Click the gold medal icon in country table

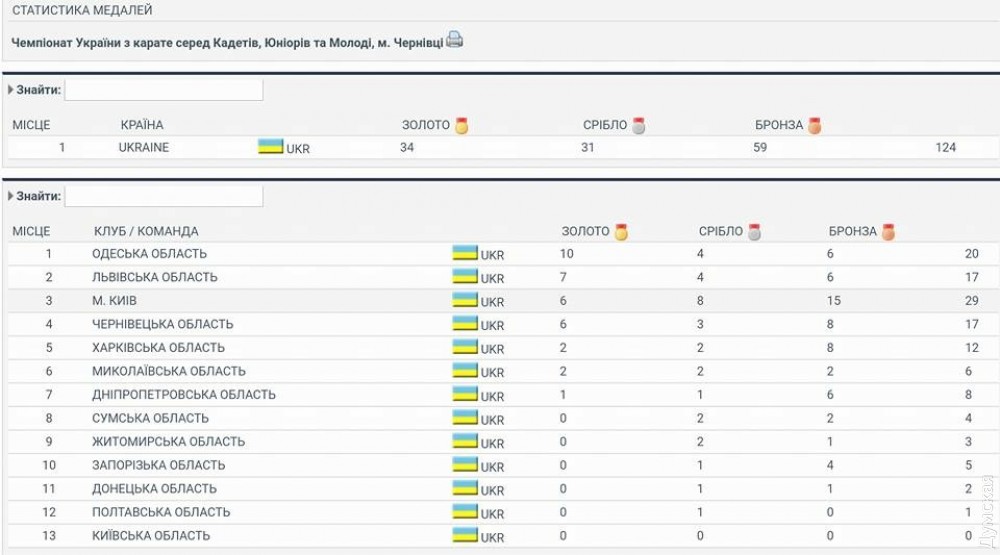(461, 126)
